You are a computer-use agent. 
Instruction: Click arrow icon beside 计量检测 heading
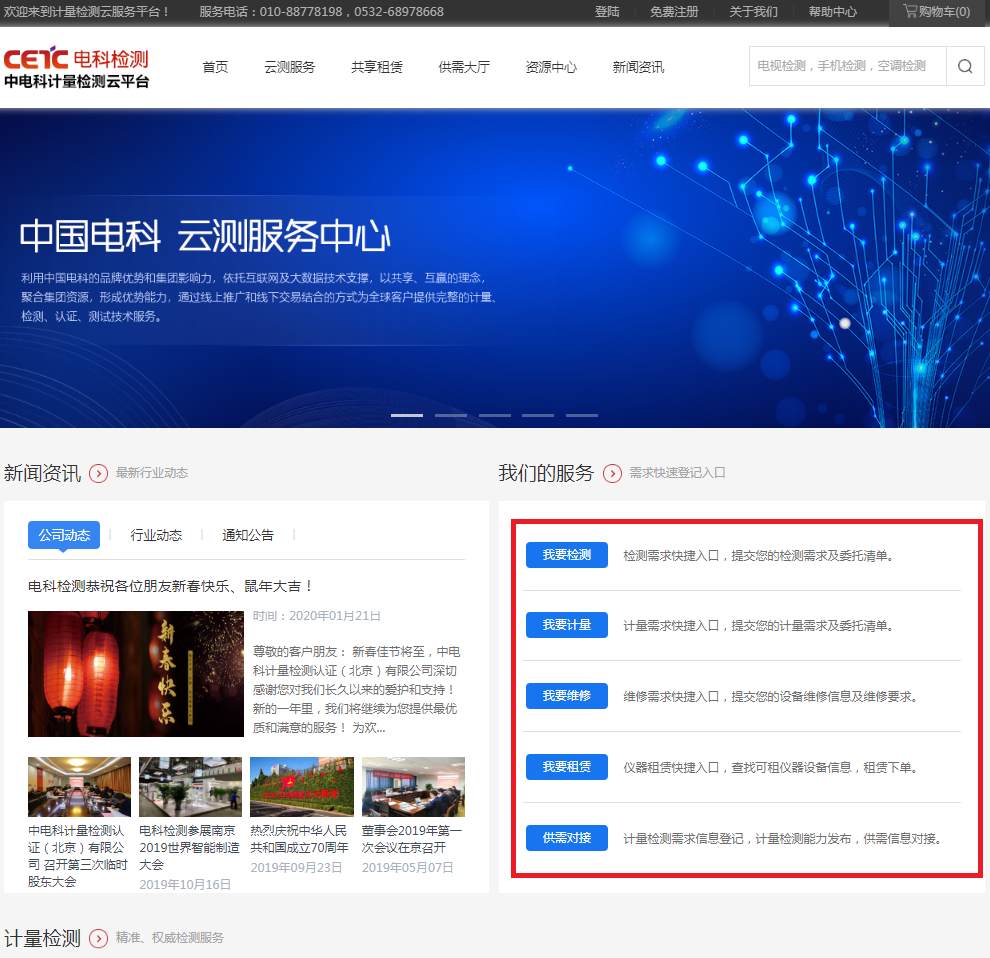pos(98,938)
